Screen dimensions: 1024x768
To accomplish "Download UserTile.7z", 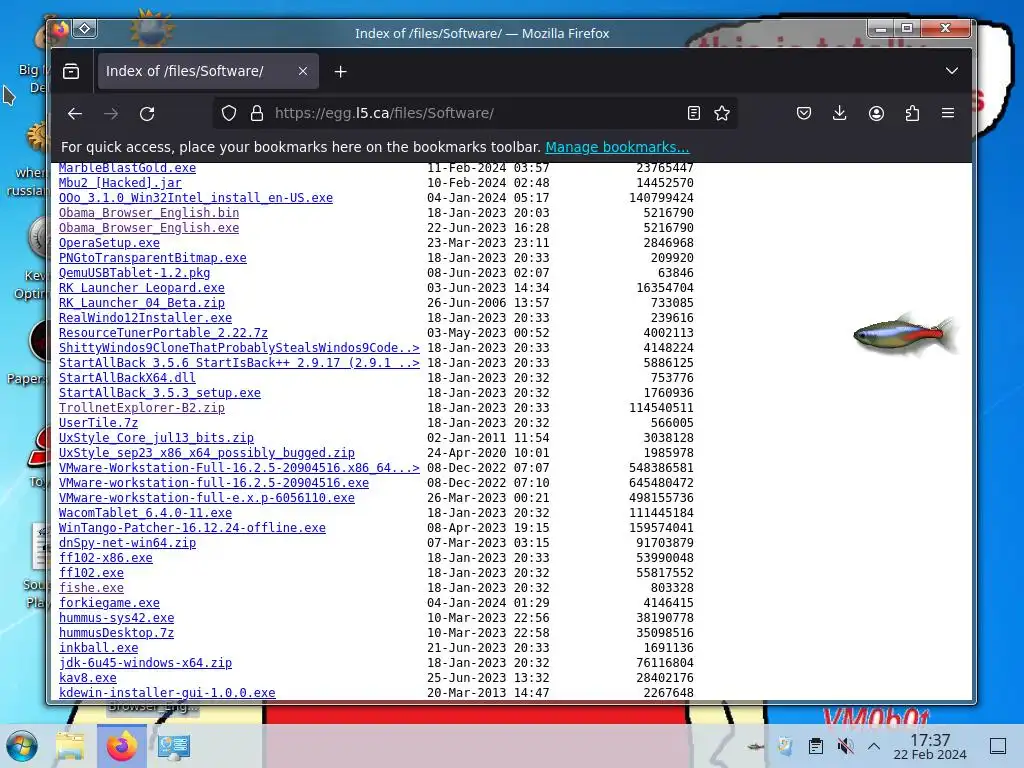I will 99,423.
